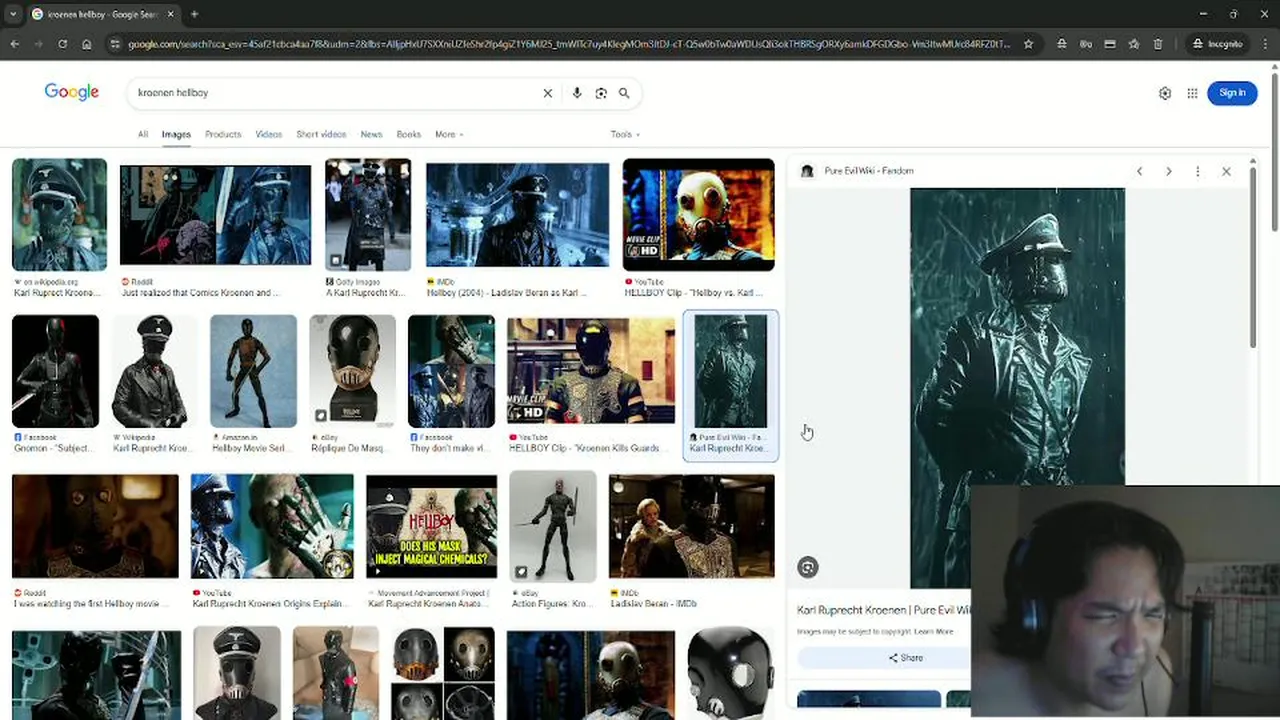Open the Chrome three-dot menu

(x=1264, y=44)
